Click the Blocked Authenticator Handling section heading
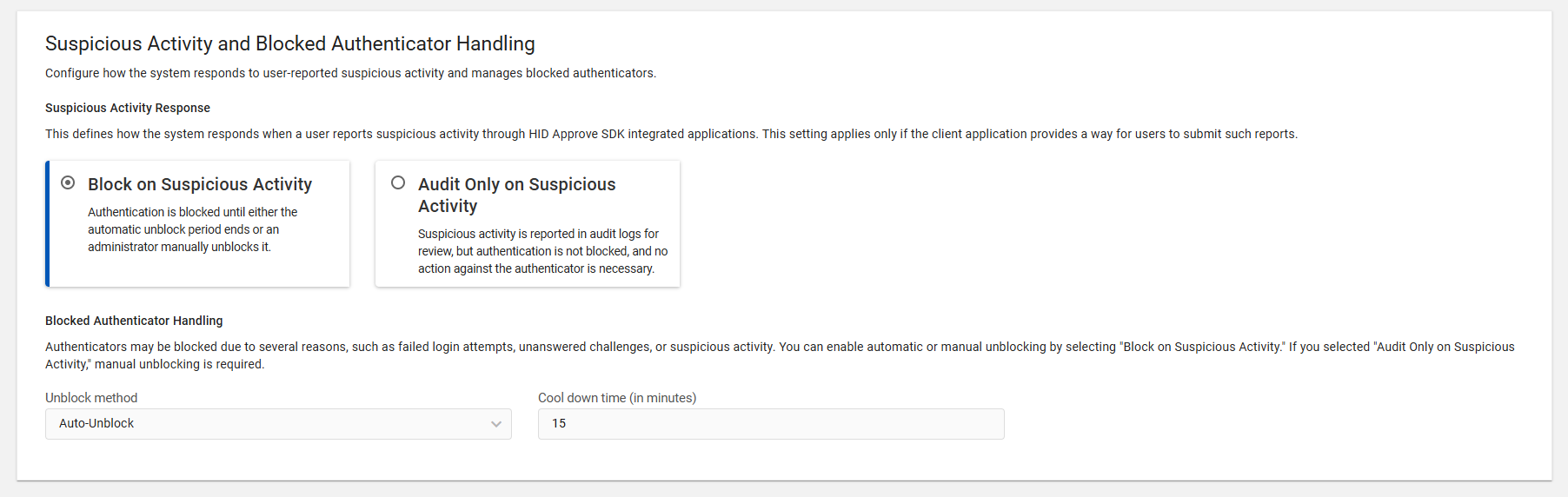 [x=134, y=321]
